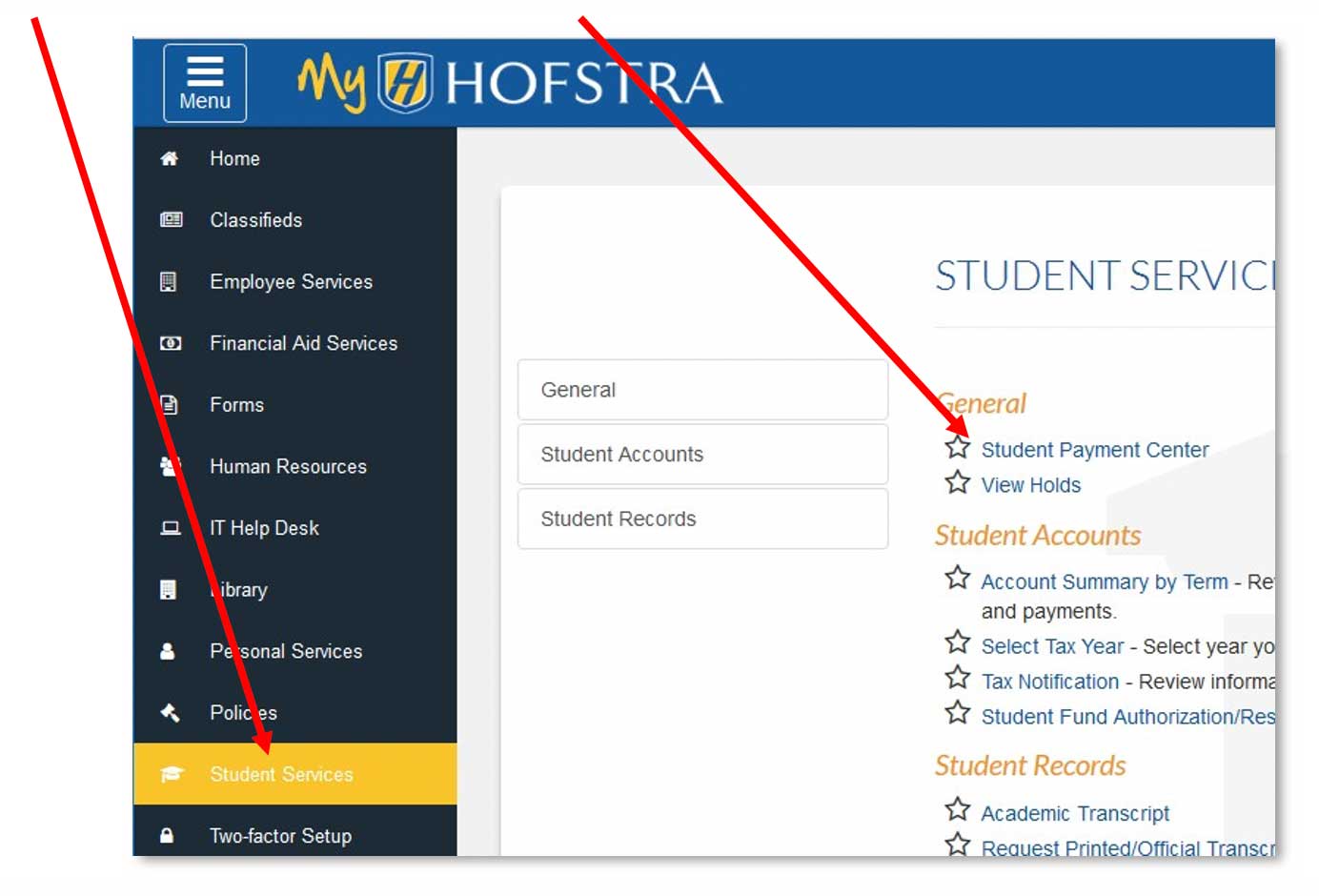Select the Student Accounts category tab
Screen dimensions: 1319x896
(702, 455)
